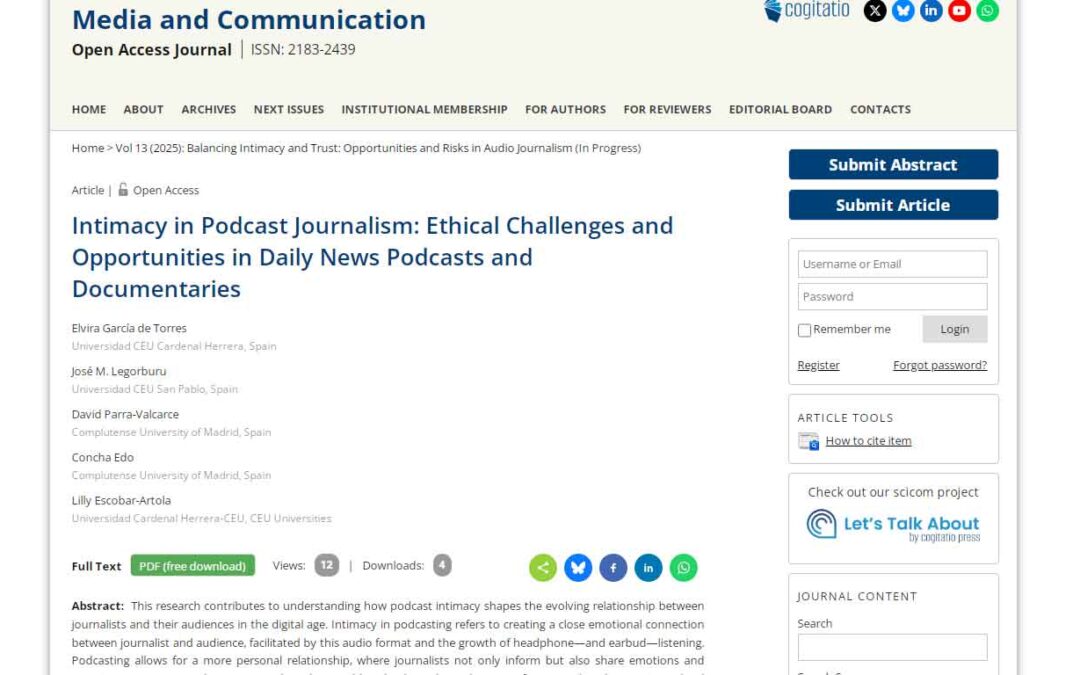The height and width of the screenshot is (675, 1080).
Task: Click the Submit Abstract button
Action: pyautogui.click(x=893, y=165)
